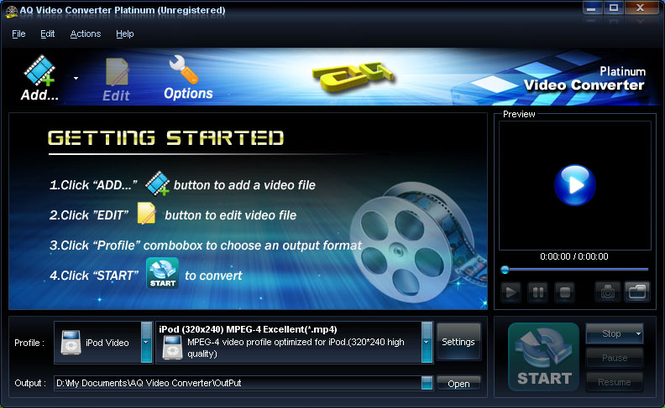Click the Output path text field
Viewport: 665px width, 408px height.
(238, 383)
